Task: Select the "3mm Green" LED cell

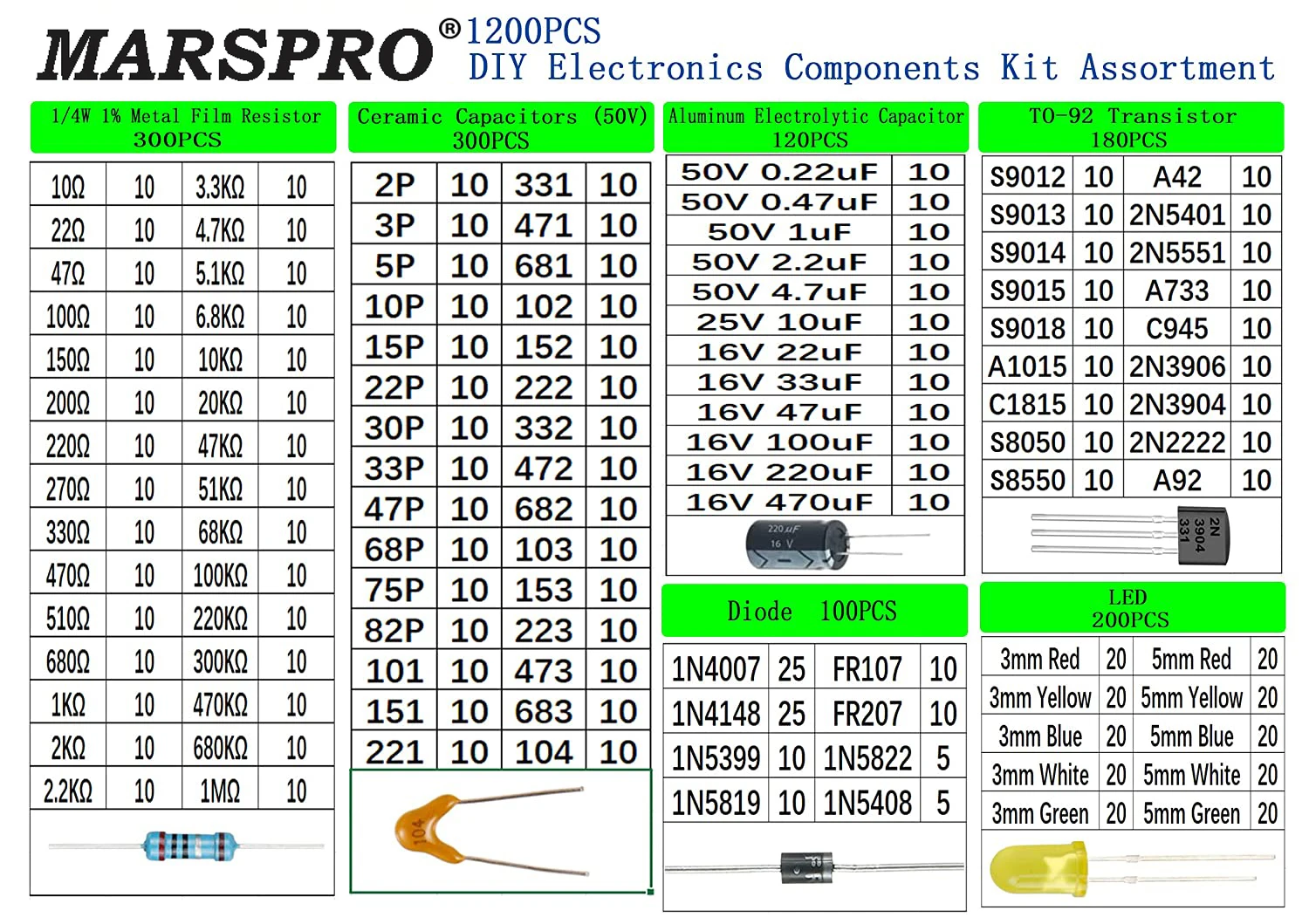Action: click(1040, 813)
